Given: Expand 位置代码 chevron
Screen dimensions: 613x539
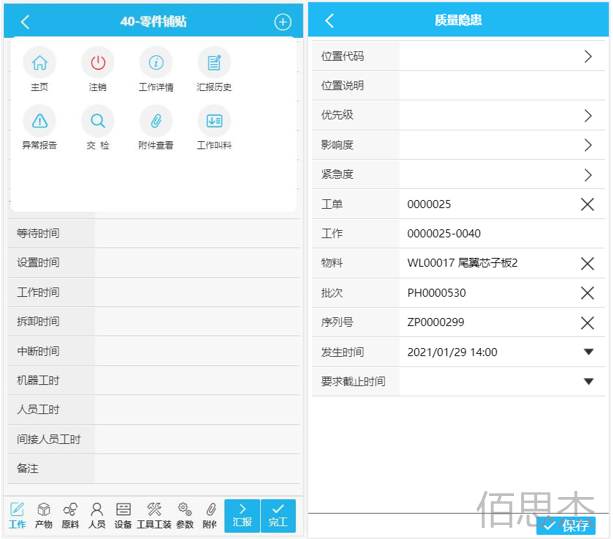Looking at the screenshot, I should (588, 56).
